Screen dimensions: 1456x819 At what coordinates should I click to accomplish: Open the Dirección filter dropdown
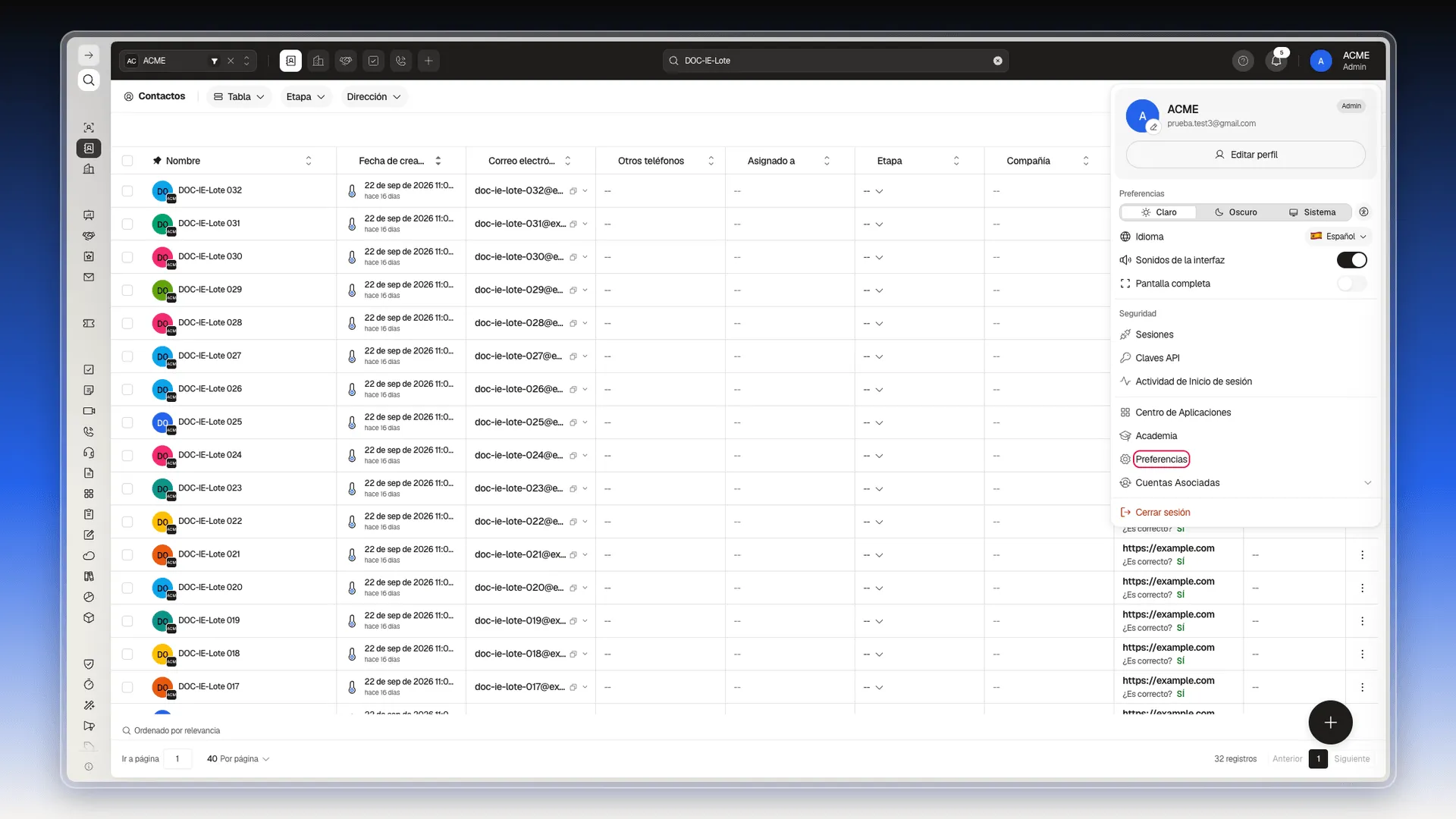[x=373, y=97]
